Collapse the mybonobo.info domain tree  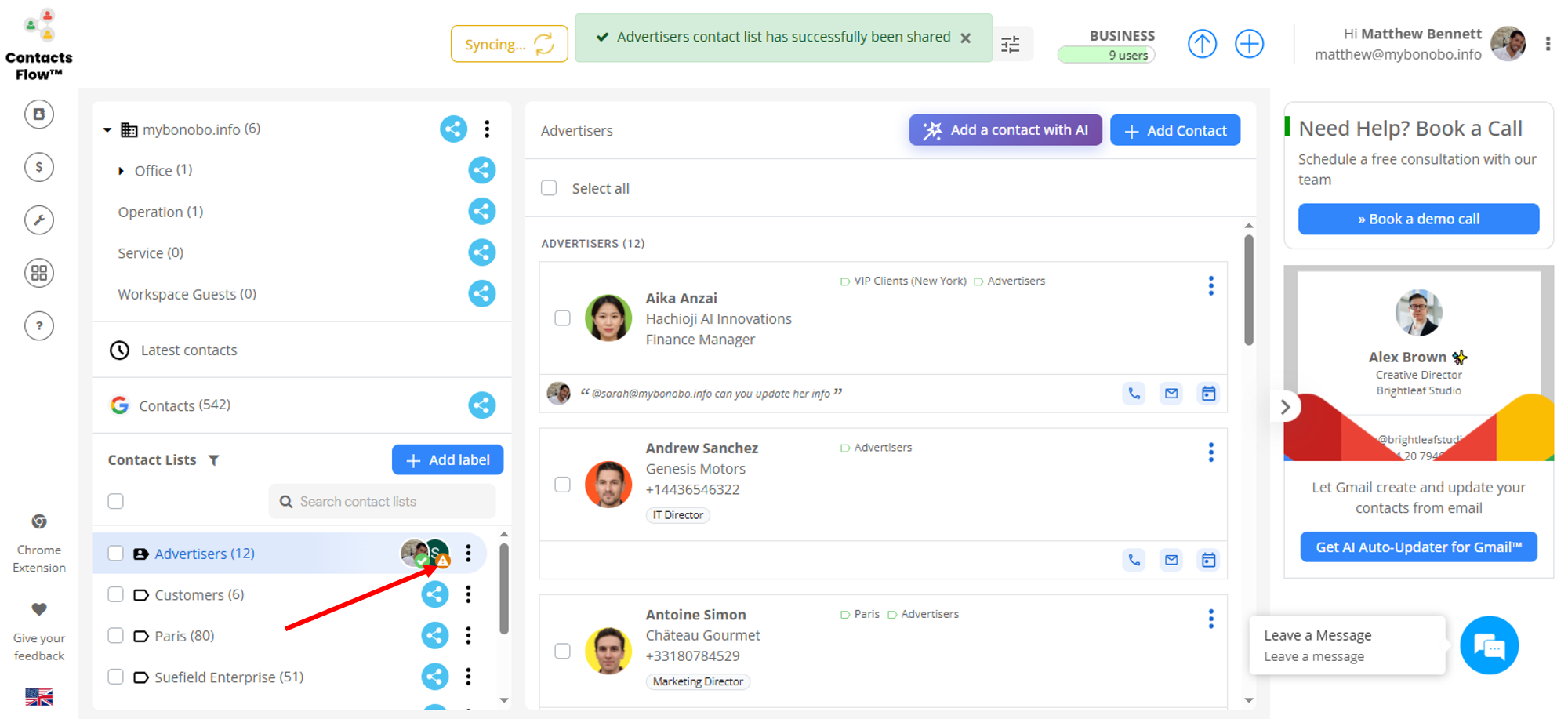pos(107,129)
